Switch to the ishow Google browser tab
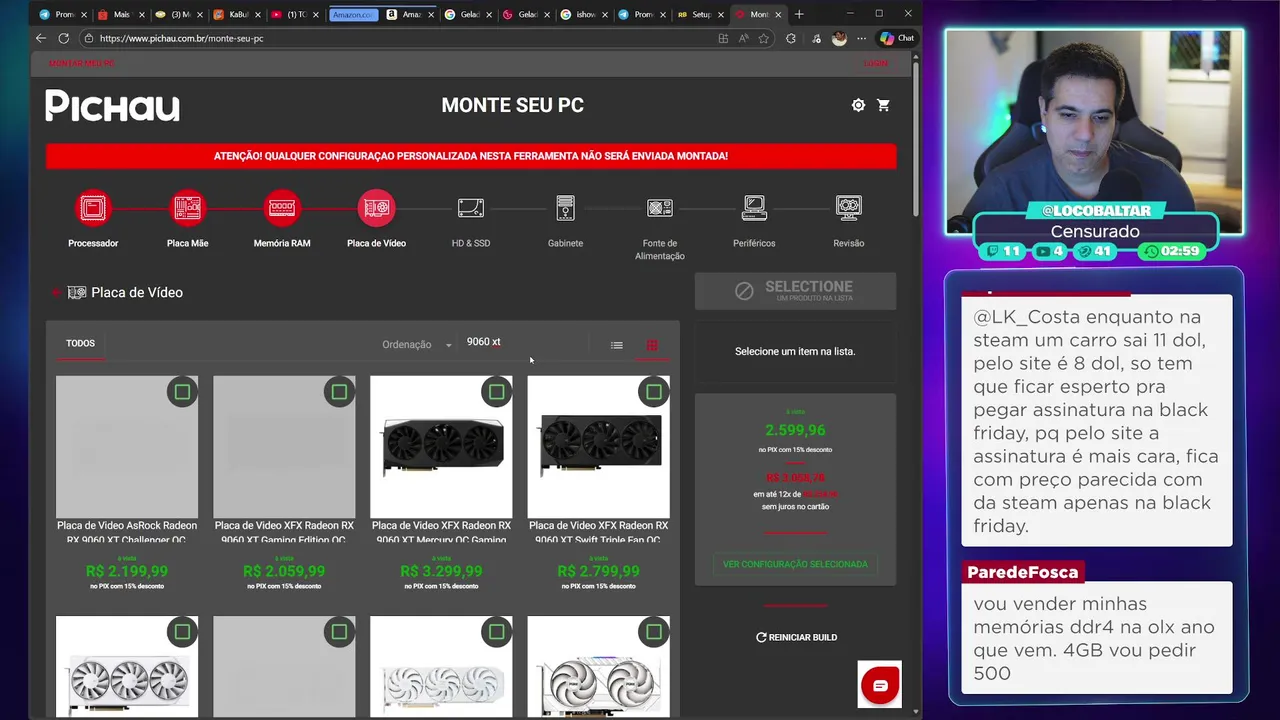Image resolution: width=1280 pixels, height=720 pixels. click(x=585, y=14)
